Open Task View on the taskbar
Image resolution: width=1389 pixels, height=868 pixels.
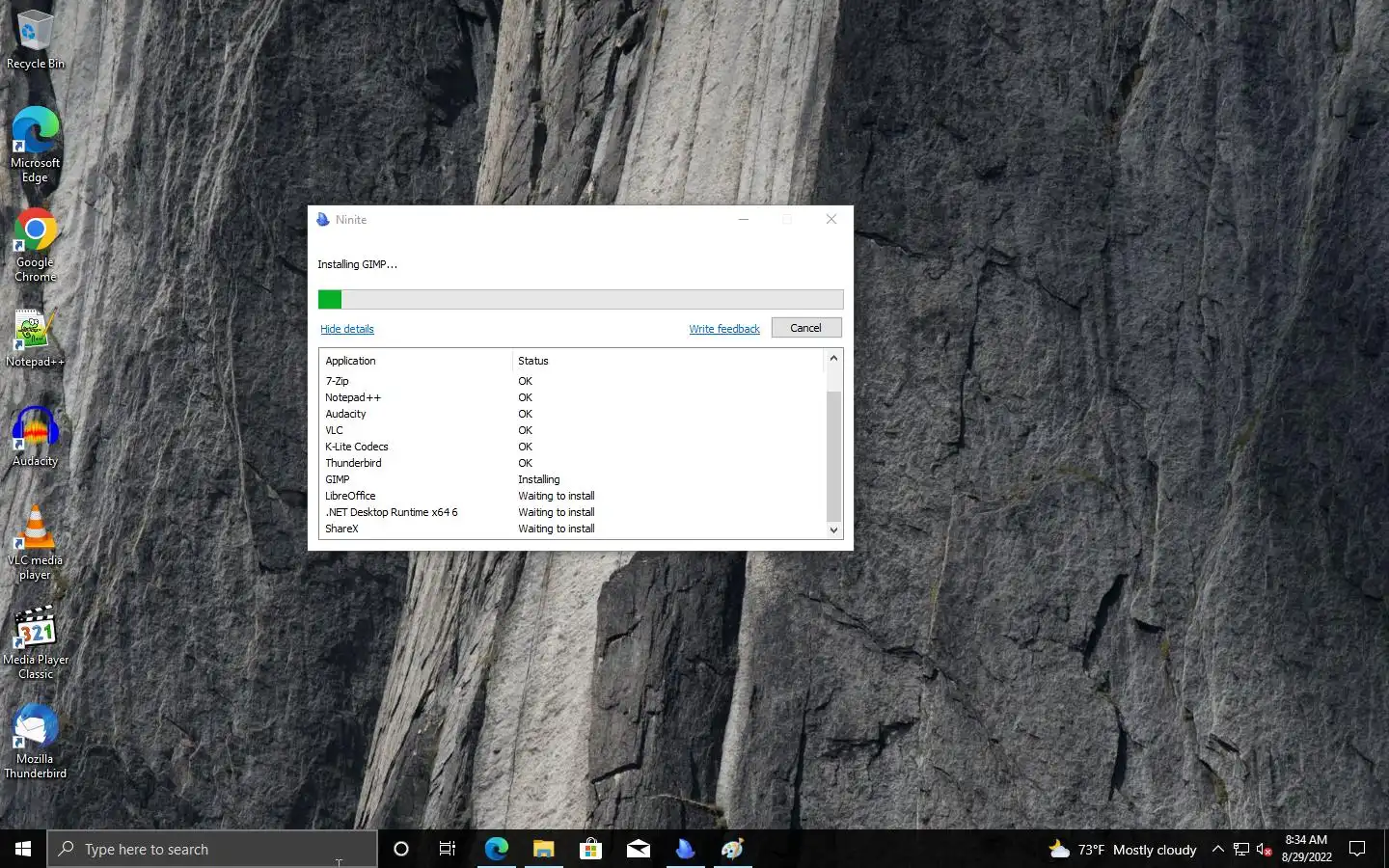[448, 849]
